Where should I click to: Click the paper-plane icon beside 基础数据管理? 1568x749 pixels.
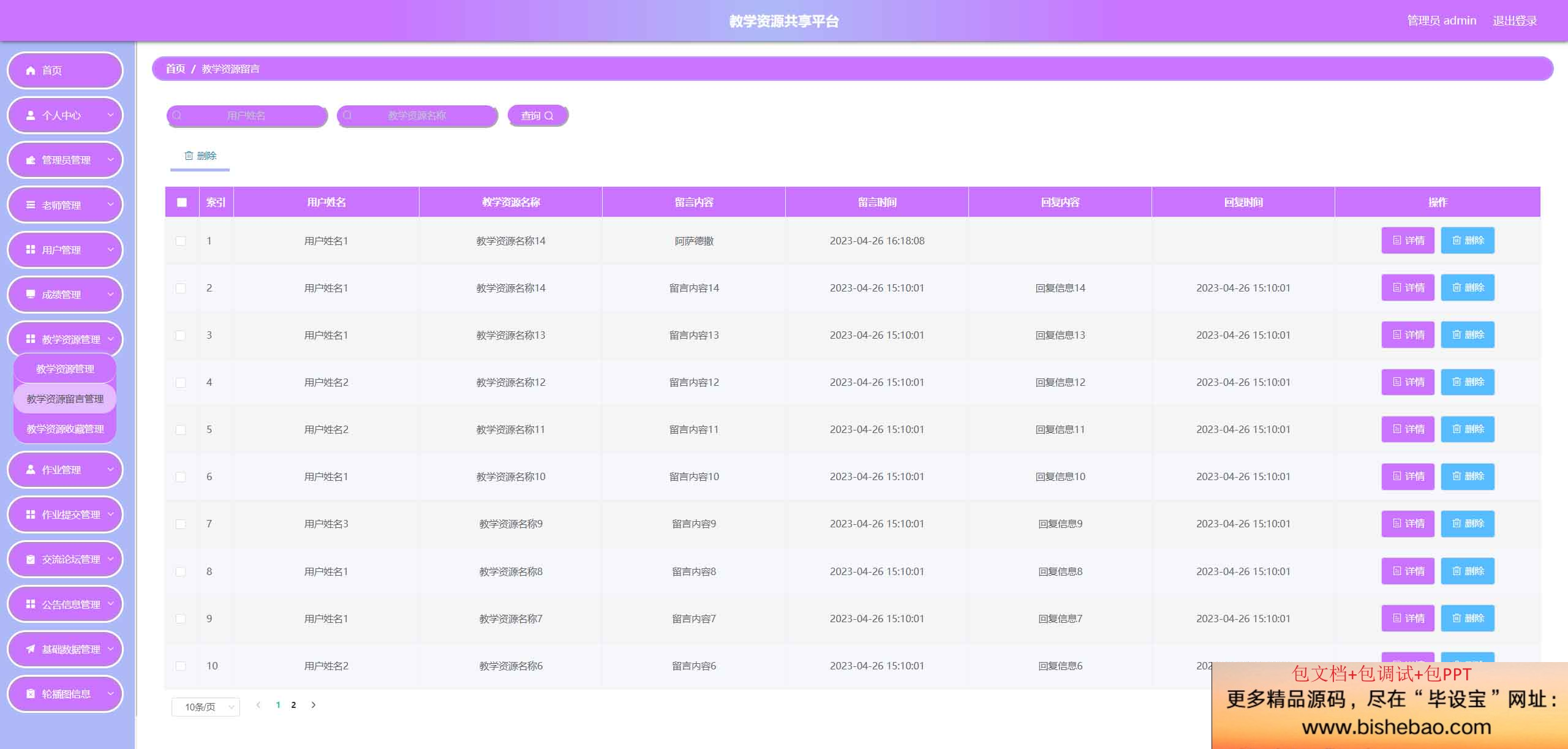[30, 649]
